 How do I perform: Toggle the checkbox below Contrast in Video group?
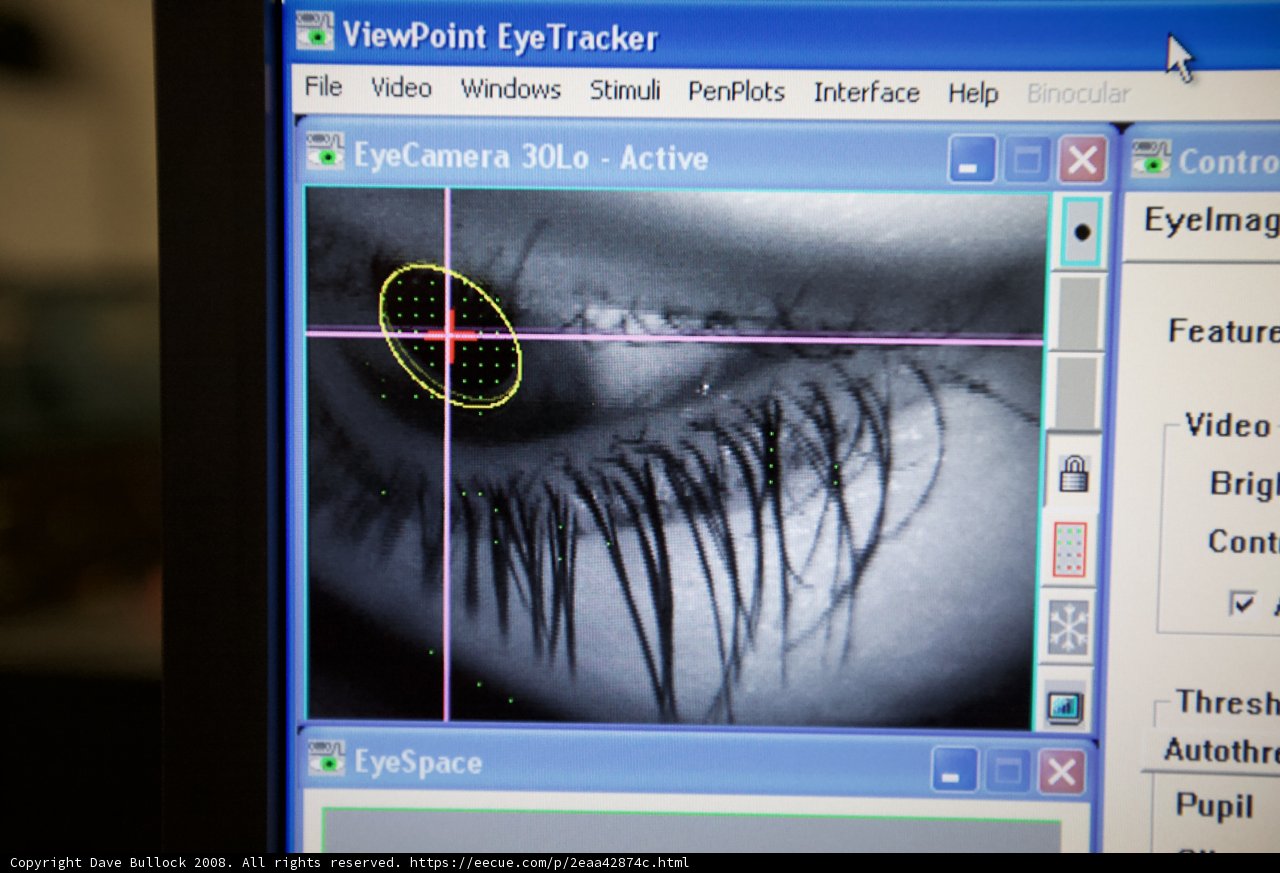(x=1243, y=603)
